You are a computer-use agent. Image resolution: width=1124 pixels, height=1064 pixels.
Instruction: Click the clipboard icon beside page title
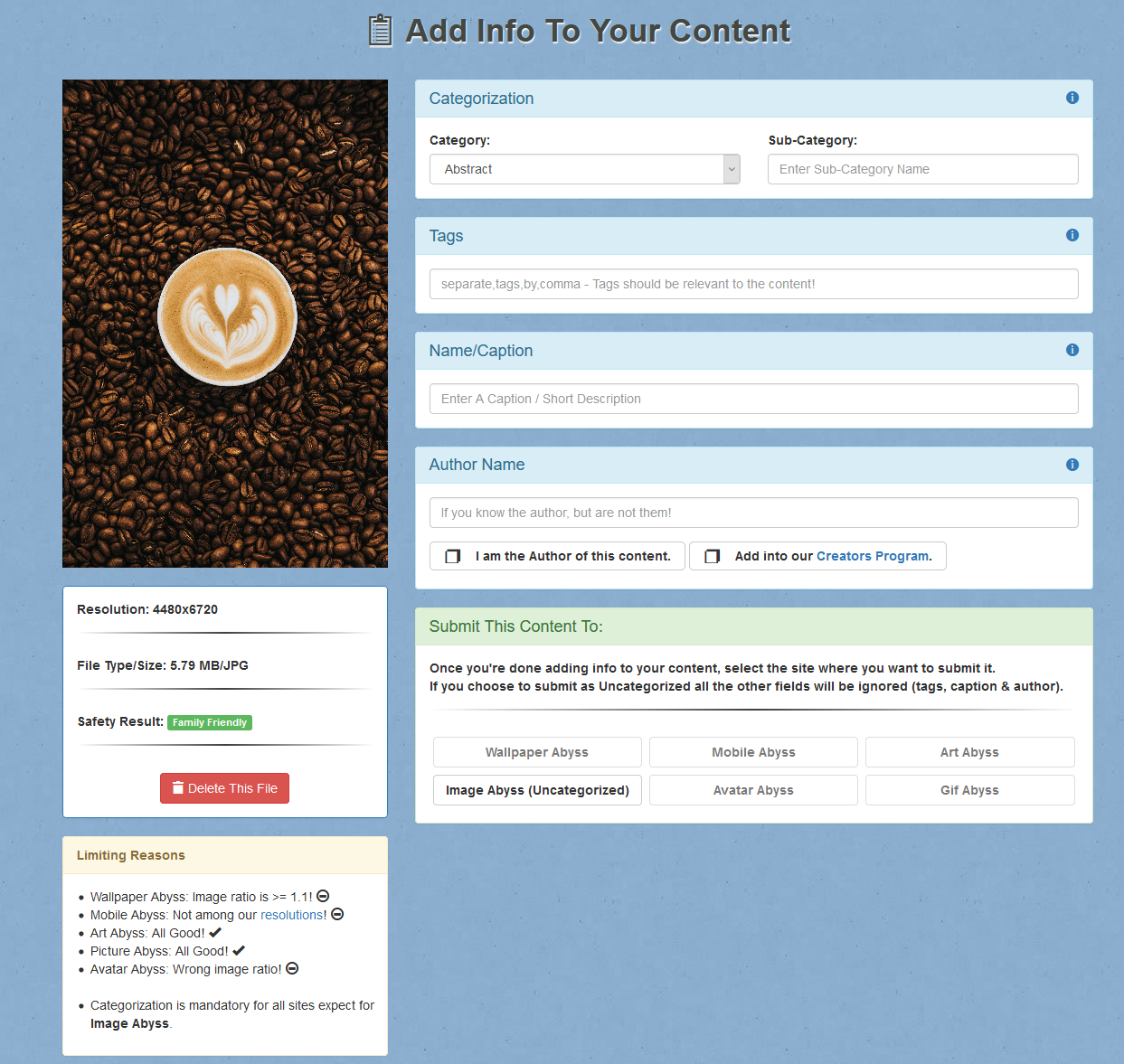pos(380,31)
